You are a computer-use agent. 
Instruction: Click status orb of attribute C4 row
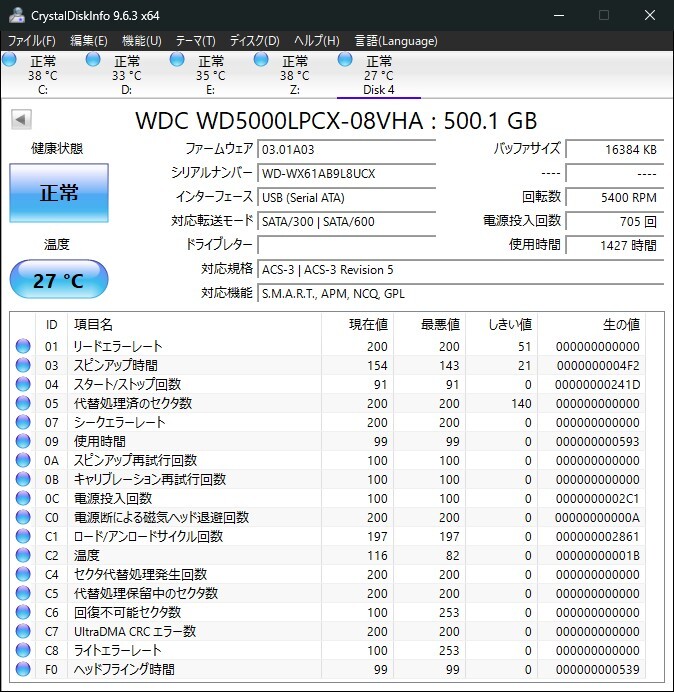pos(23,574)
